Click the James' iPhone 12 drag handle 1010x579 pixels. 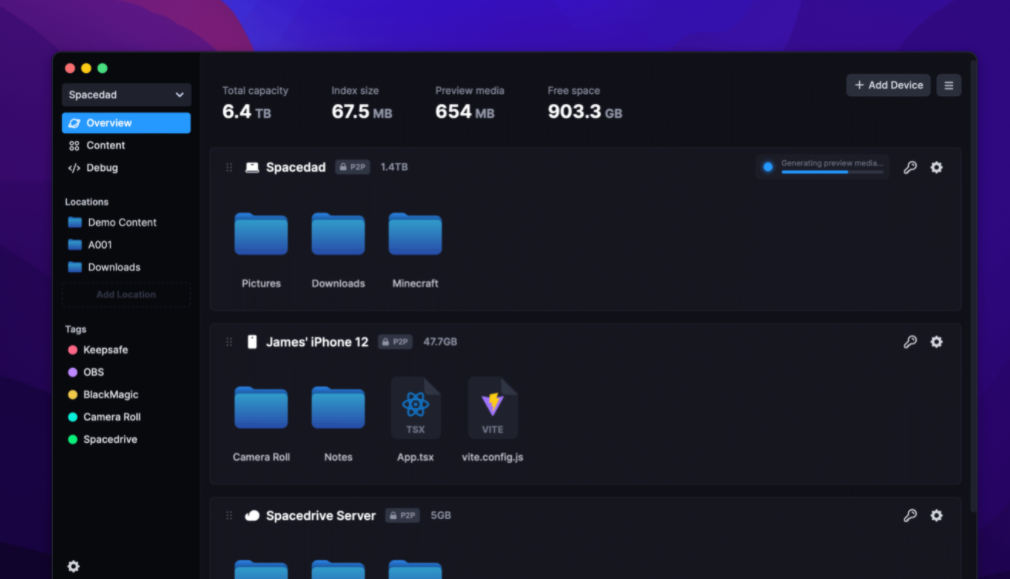229,342
